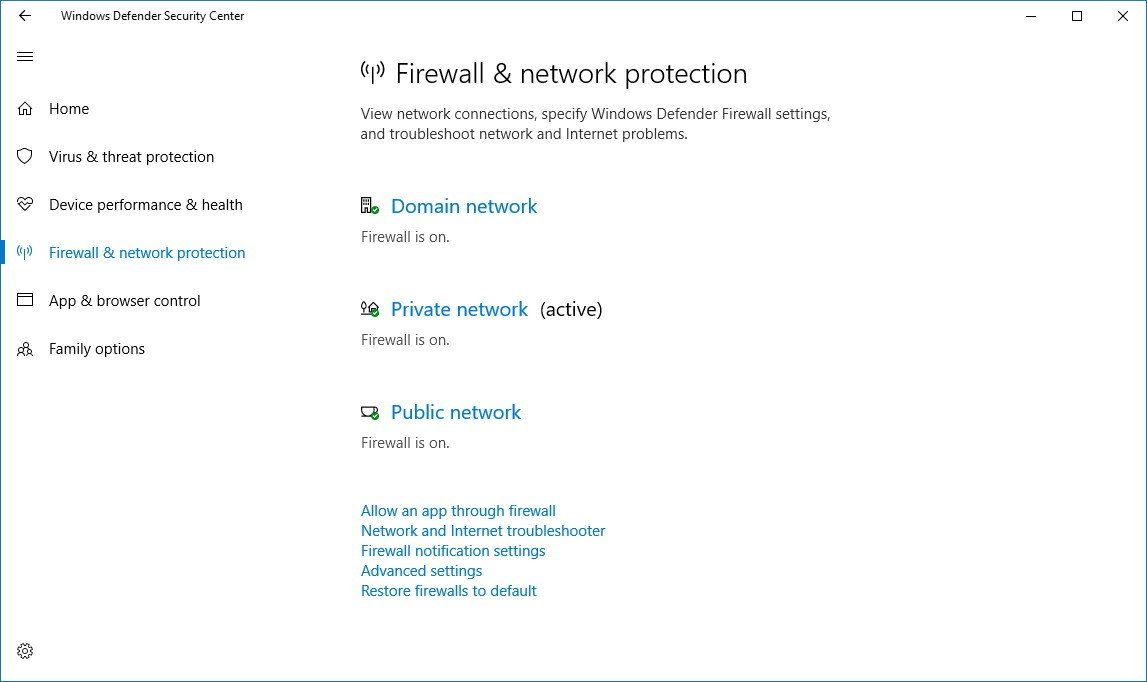Select the Family options people icon
The height and width of the screenshot is (682, 1147).
pyautogui.click(x=24, y=348)
